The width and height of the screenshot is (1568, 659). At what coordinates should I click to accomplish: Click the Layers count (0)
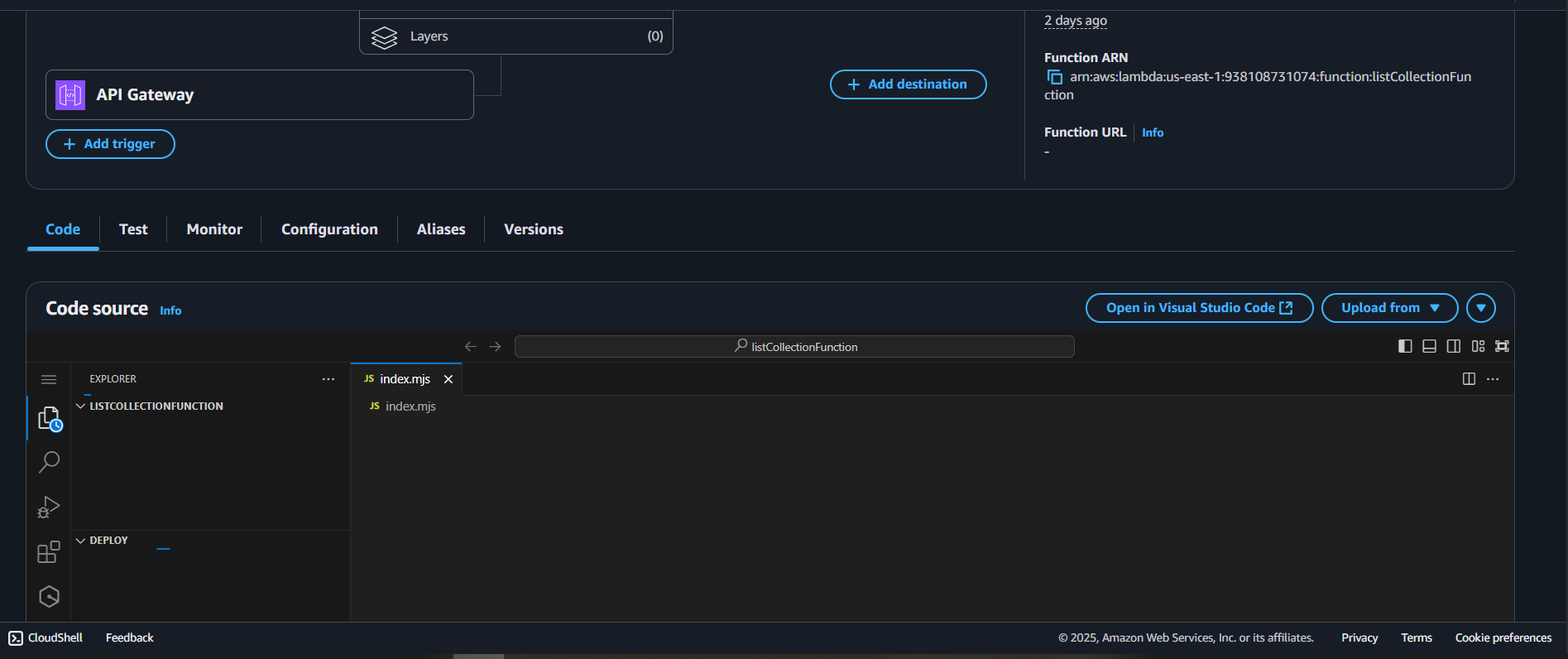(x=655, y=36)
